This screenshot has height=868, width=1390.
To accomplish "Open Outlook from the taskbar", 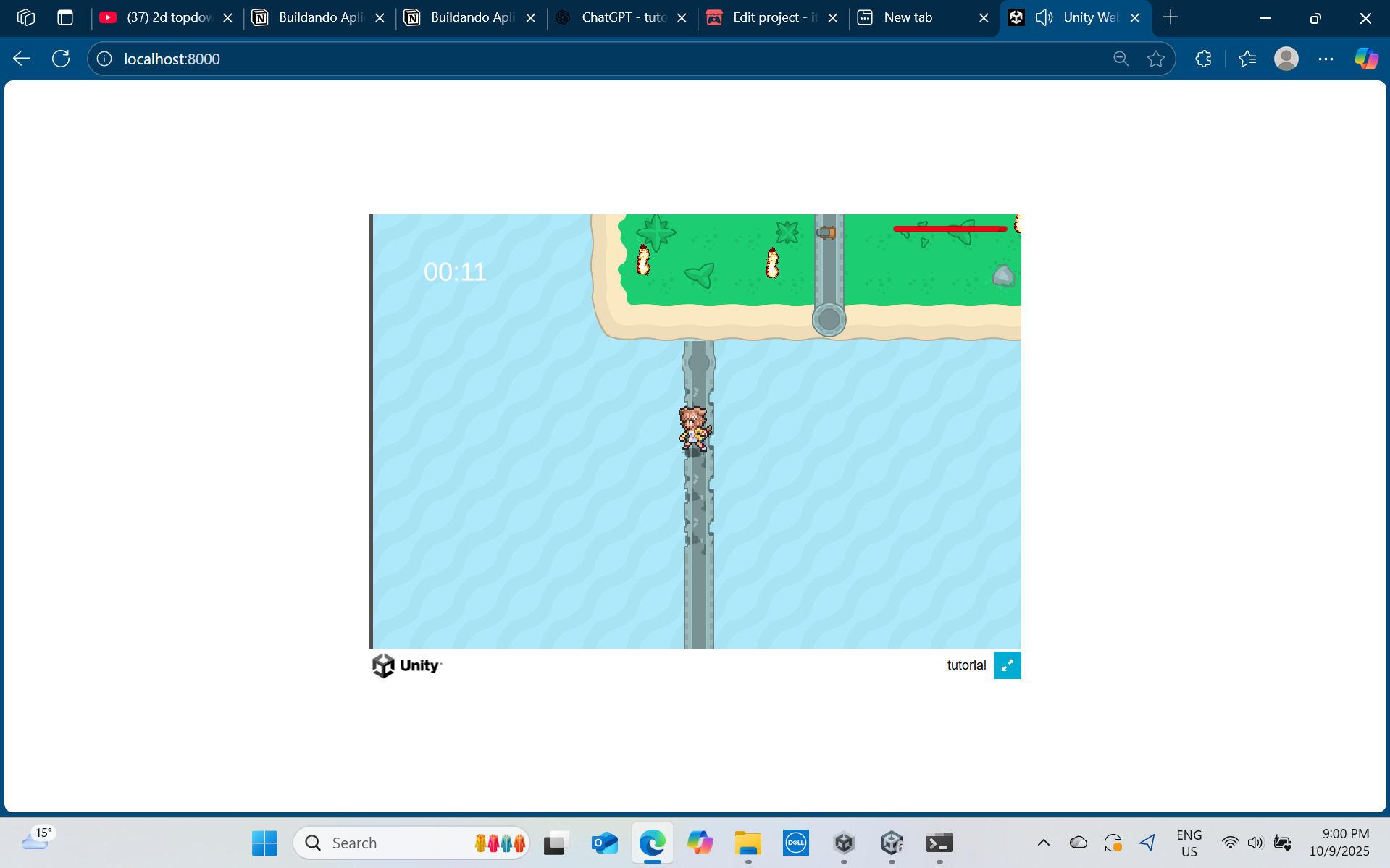I will tap(604, 843).
